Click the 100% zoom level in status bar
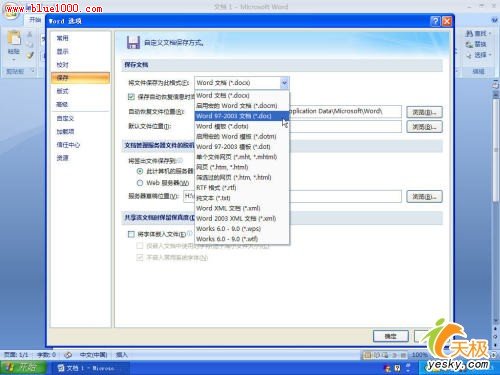500x375 pixels. click(x=420, y=355)
